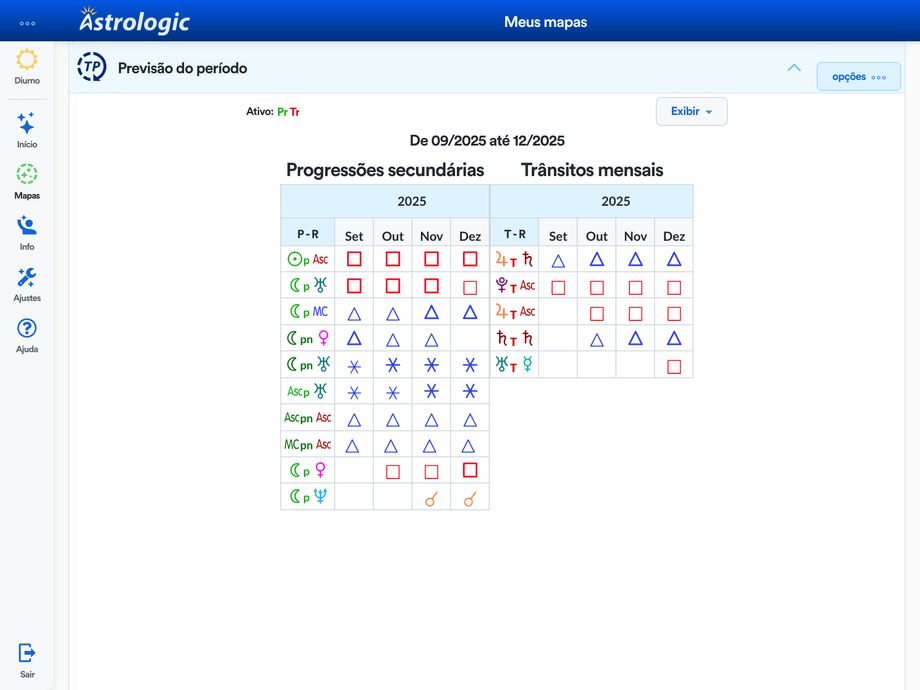Toggle the Tr active indicator
Viewport: 920px width, 690px height.
pos(295,111)
